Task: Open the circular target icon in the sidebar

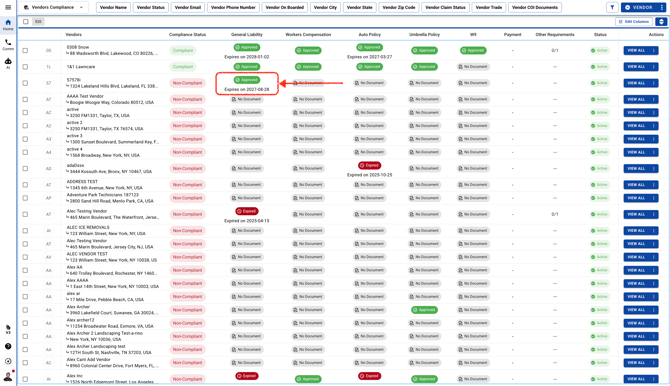Action: coord(8,361)
